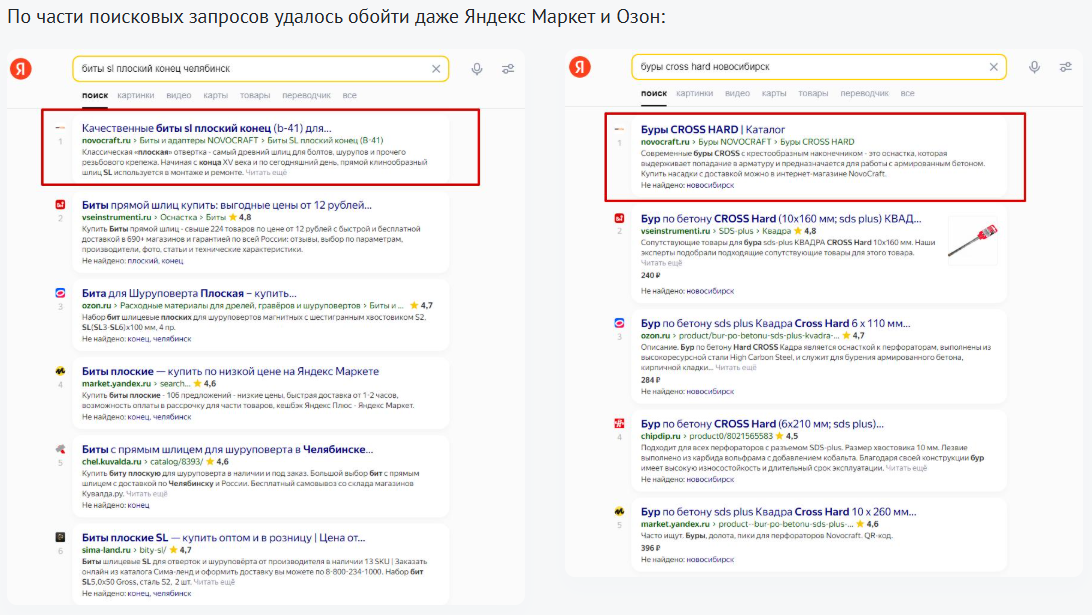Open search settings in right window
The image size is (1092, 615).
[x=1066, y=67]
